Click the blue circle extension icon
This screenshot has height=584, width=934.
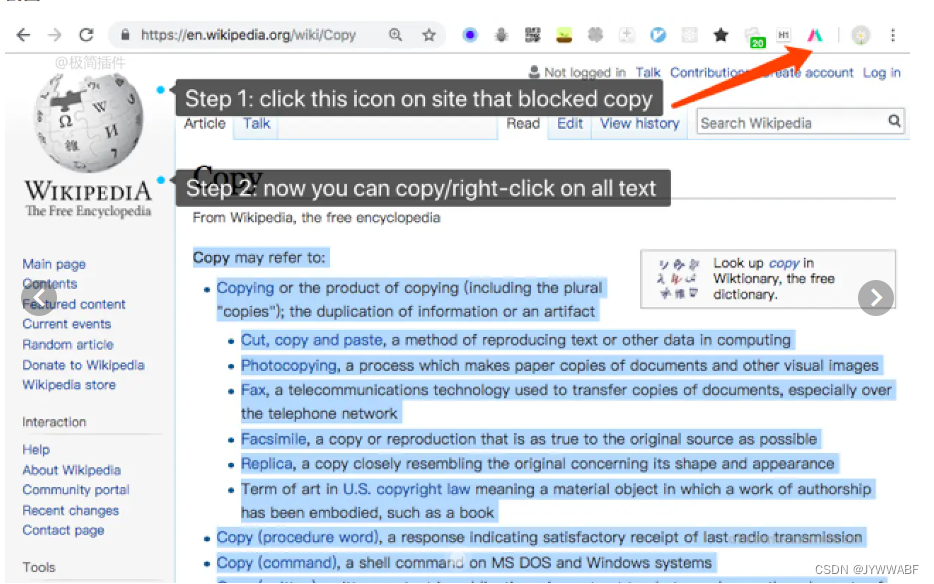coord(470,35)
